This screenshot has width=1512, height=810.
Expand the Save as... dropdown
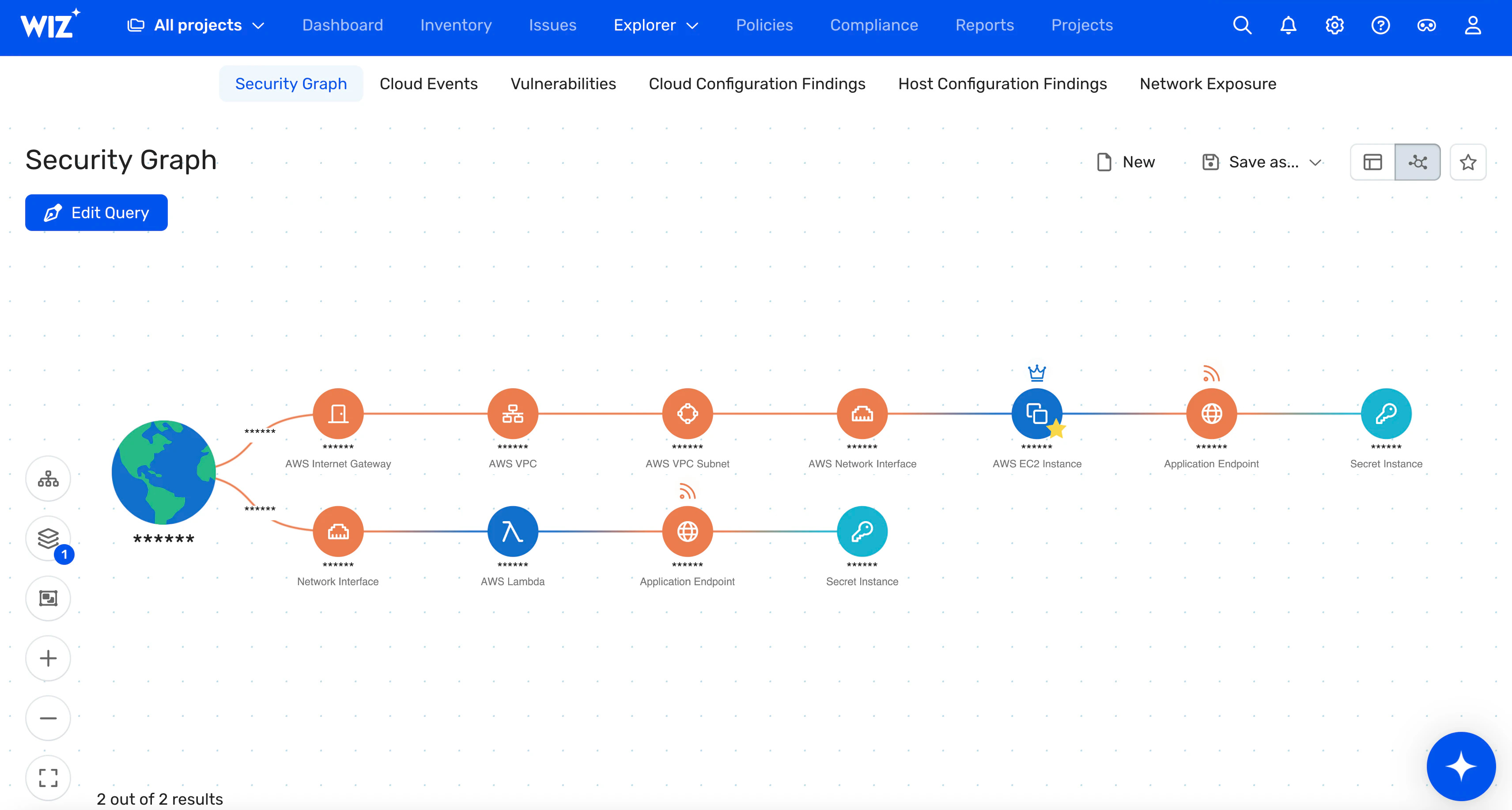pos(1315,163)
